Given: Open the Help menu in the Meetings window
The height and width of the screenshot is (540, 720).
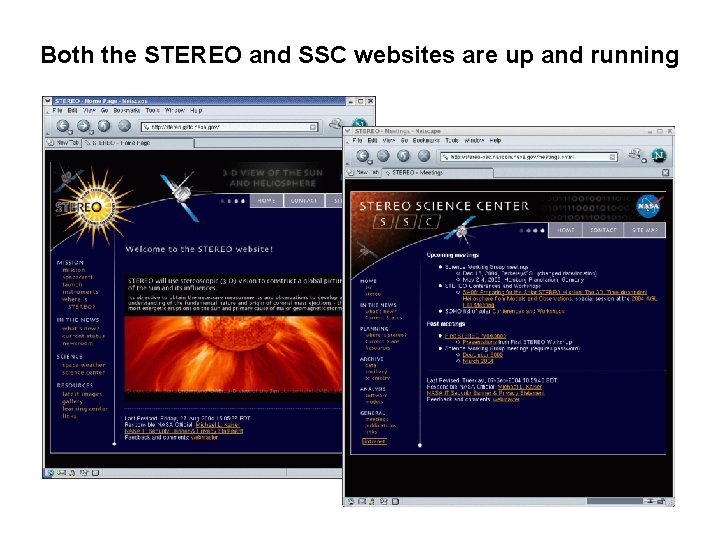Looking at the screenshot, I should point(495,141).
